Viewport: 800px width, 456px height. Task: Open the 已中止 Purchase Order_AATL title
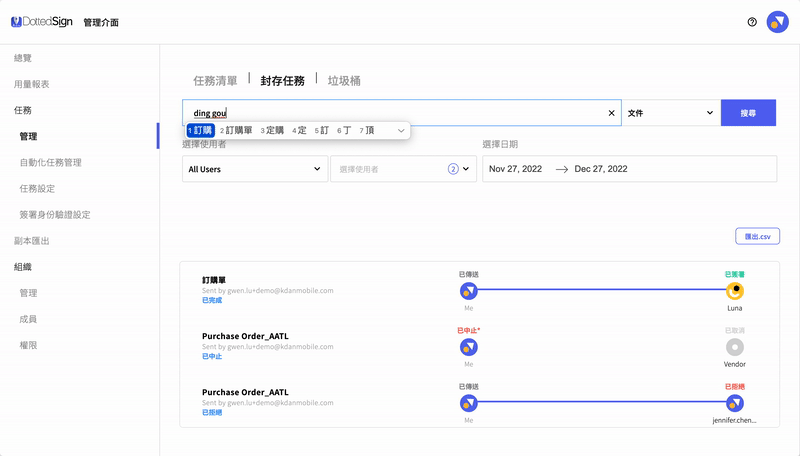click(x=245, y=336)
